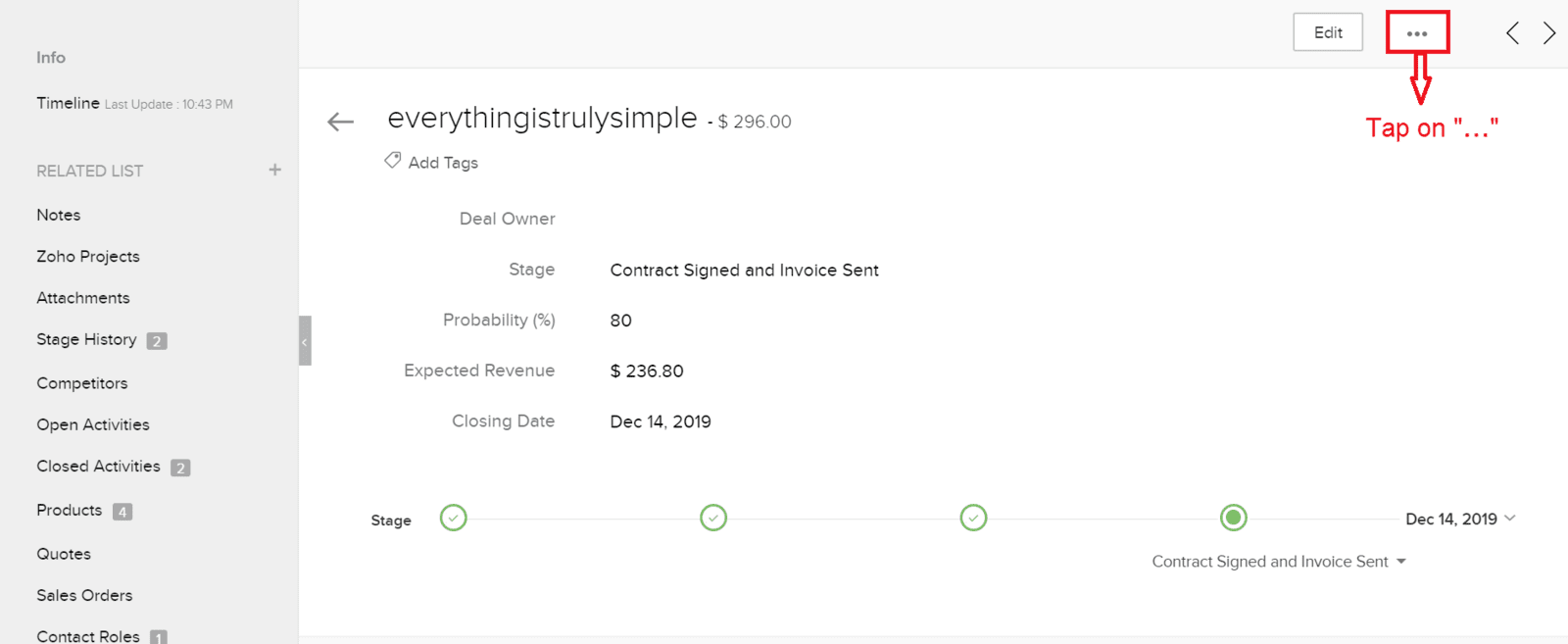Select the current filled green stage marker
Viewport: 1568px width, 644px height.
pos(1234,518)
